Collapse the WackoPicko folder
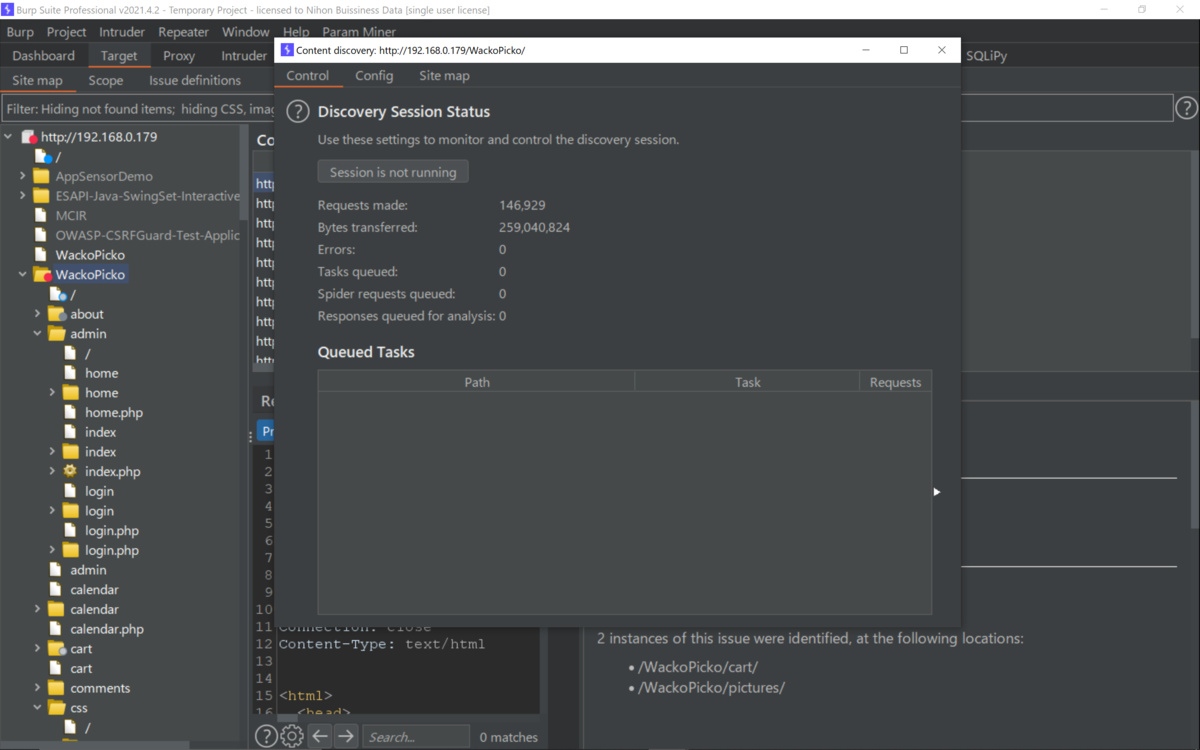Image resolution: width=1200 pixels, height=750 pixels. click(x=23, y=275)
